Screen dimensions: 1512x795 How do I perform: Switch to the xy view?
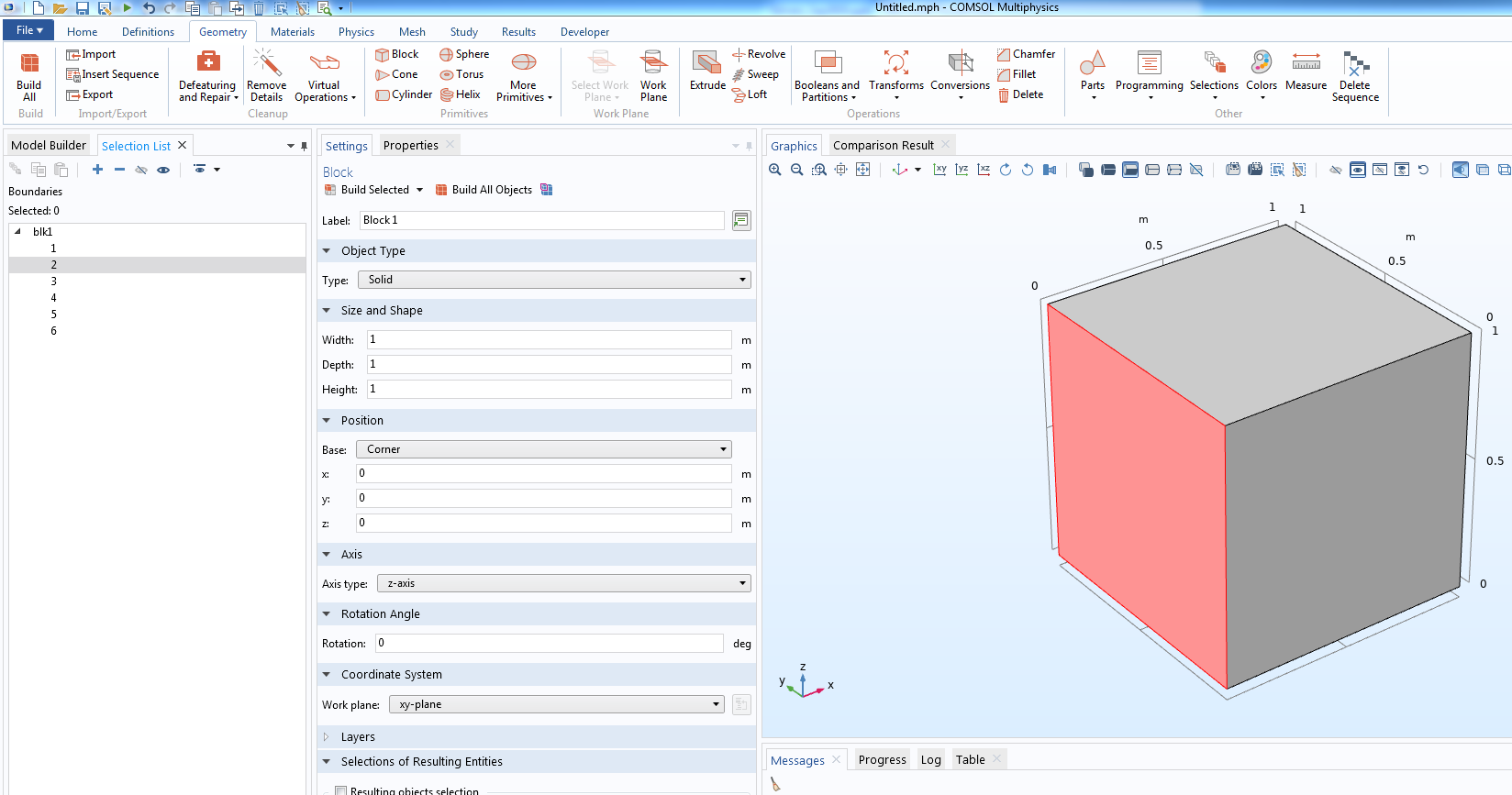click(939, 170)
